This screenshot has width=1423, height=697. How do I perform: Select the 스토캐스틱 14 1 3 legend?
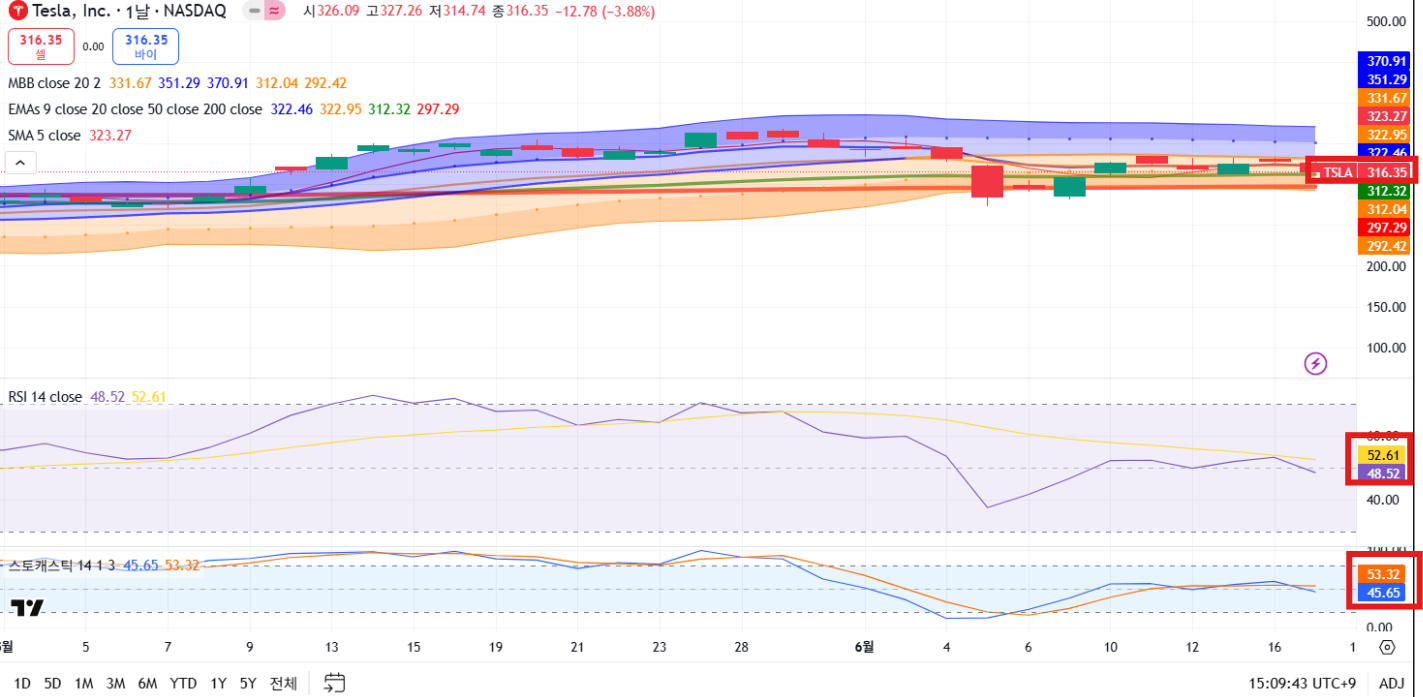click(x=64, y=565)
